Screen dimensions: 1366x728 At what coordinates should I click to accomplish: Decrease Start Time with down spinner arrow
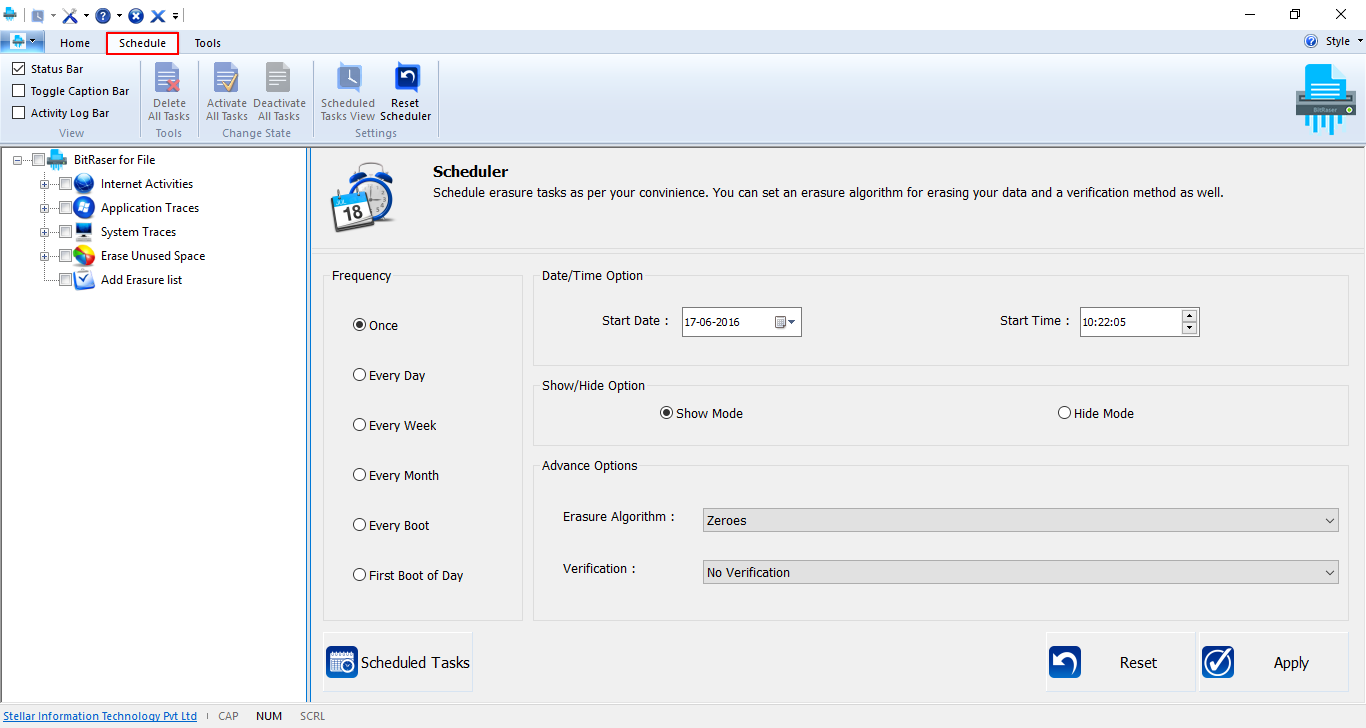point(1189,328)
